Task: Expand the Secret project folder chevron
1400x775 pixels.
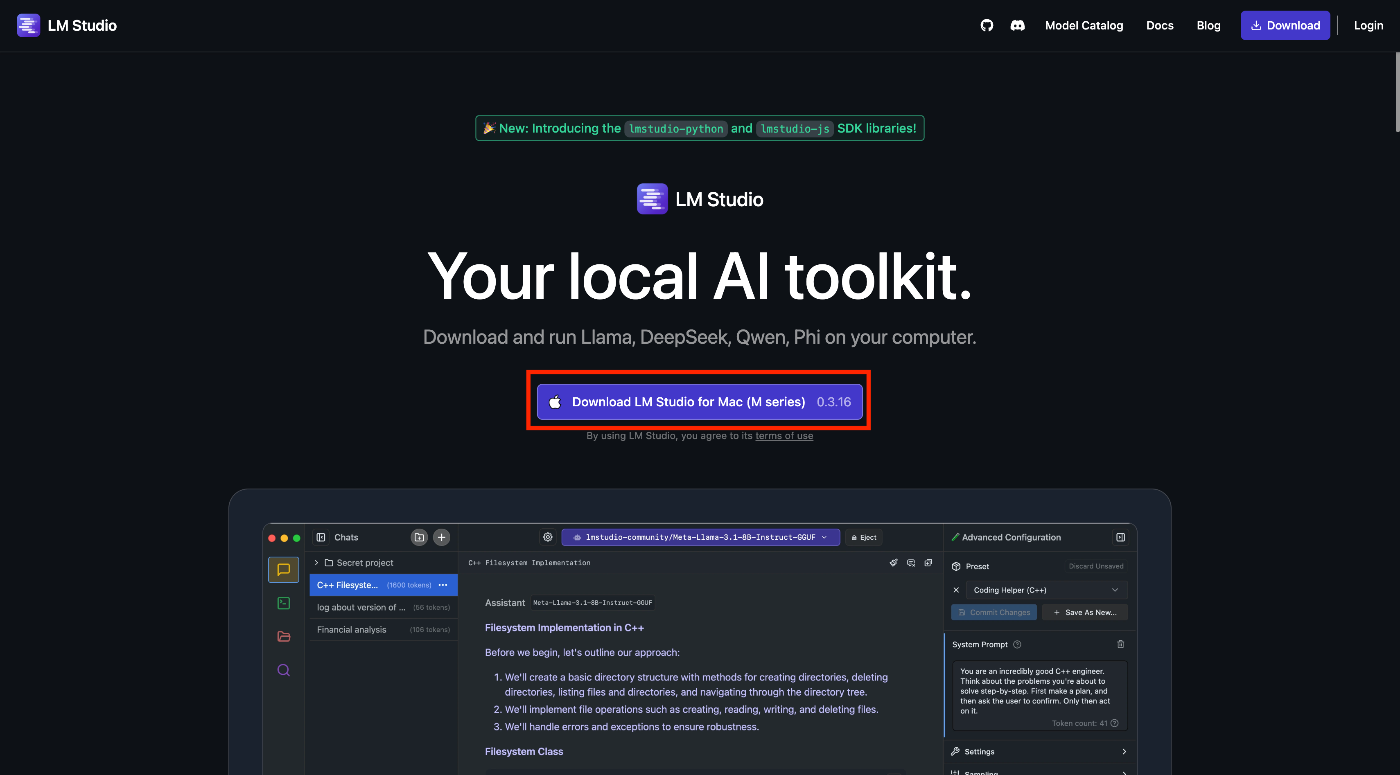Action: click(x=316, y=563)
